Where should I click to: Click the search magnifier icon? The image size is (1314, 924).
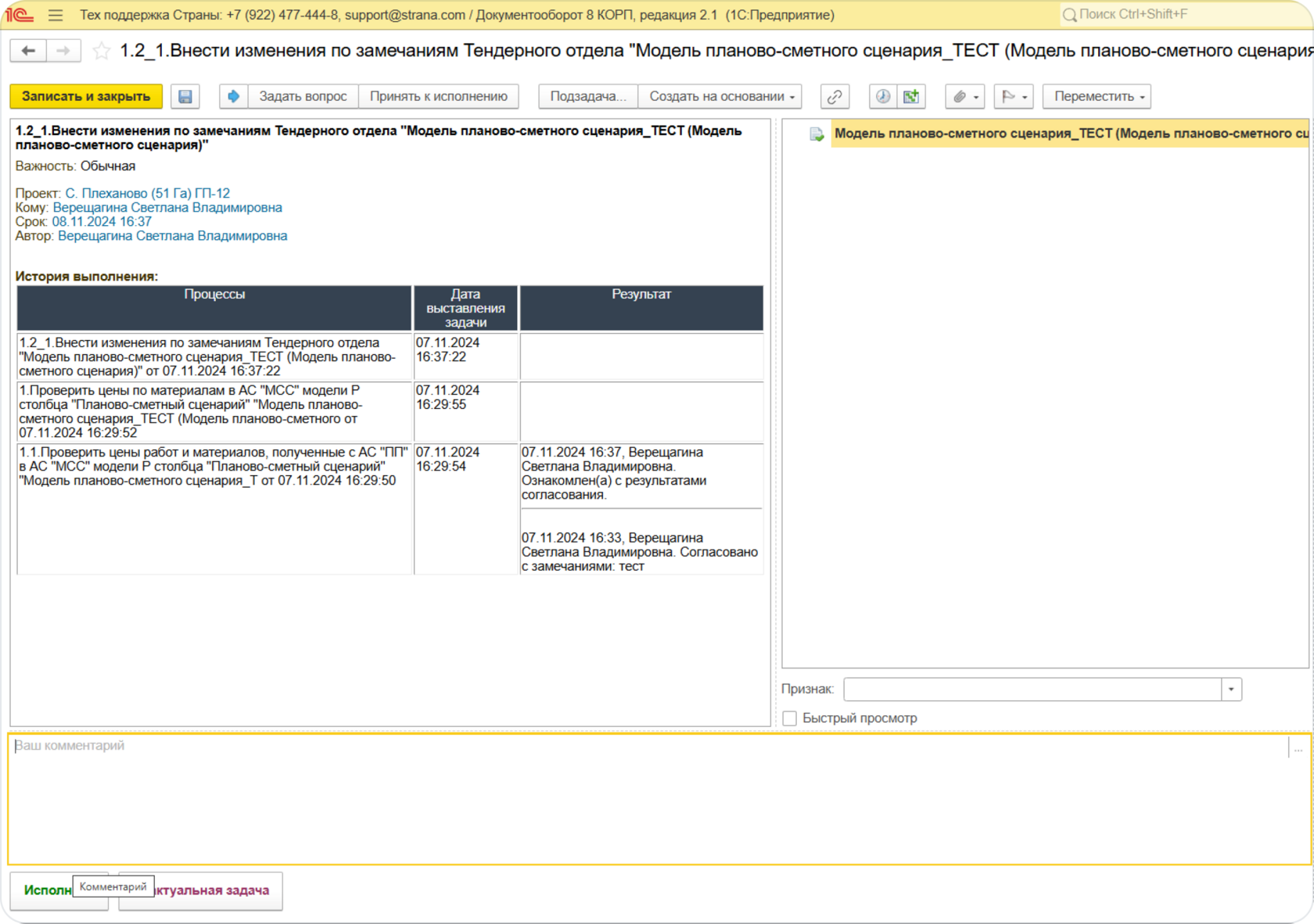point(1069,15)
